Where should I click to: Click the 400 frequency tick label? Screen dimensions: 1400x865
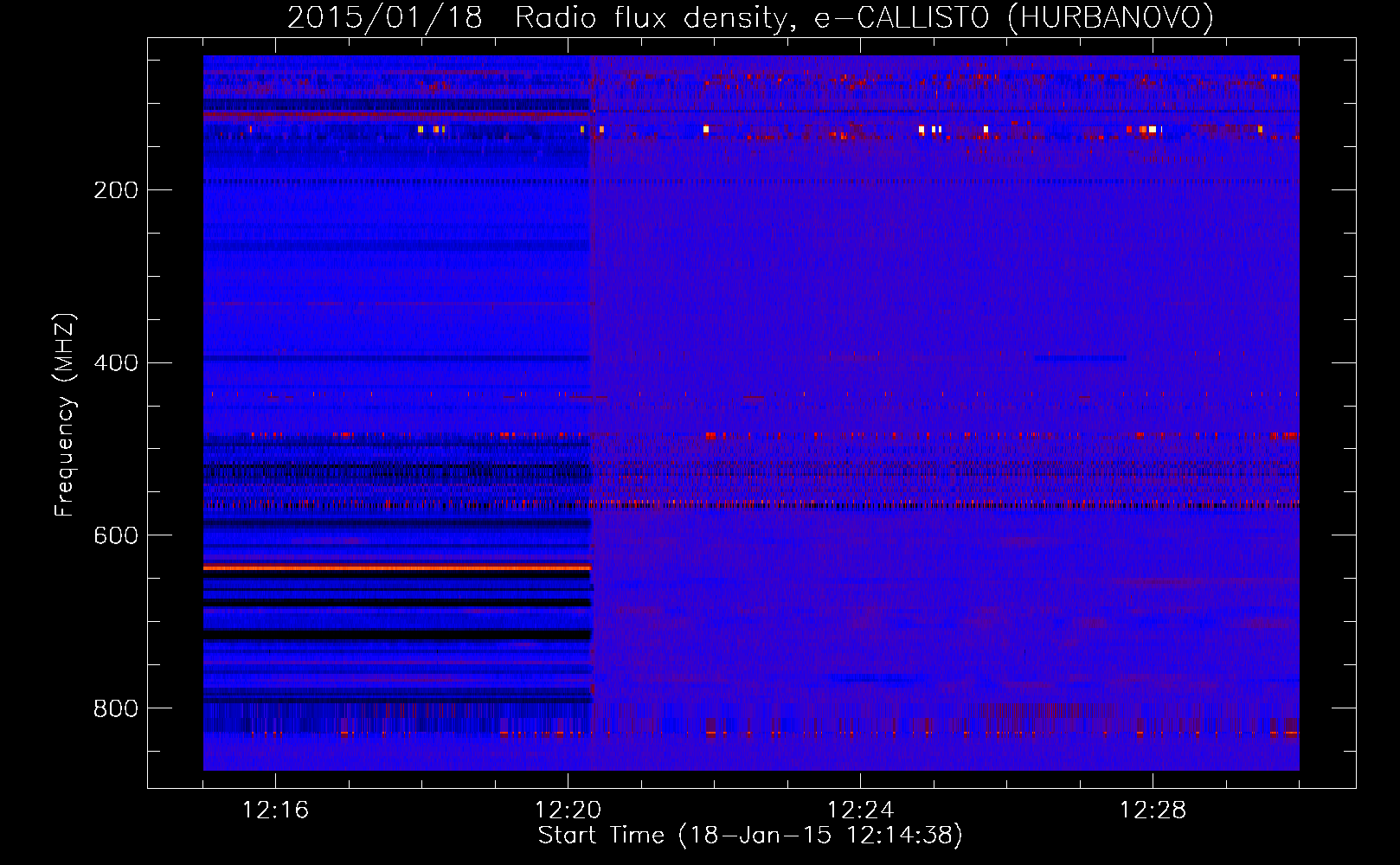click(116, 363)
